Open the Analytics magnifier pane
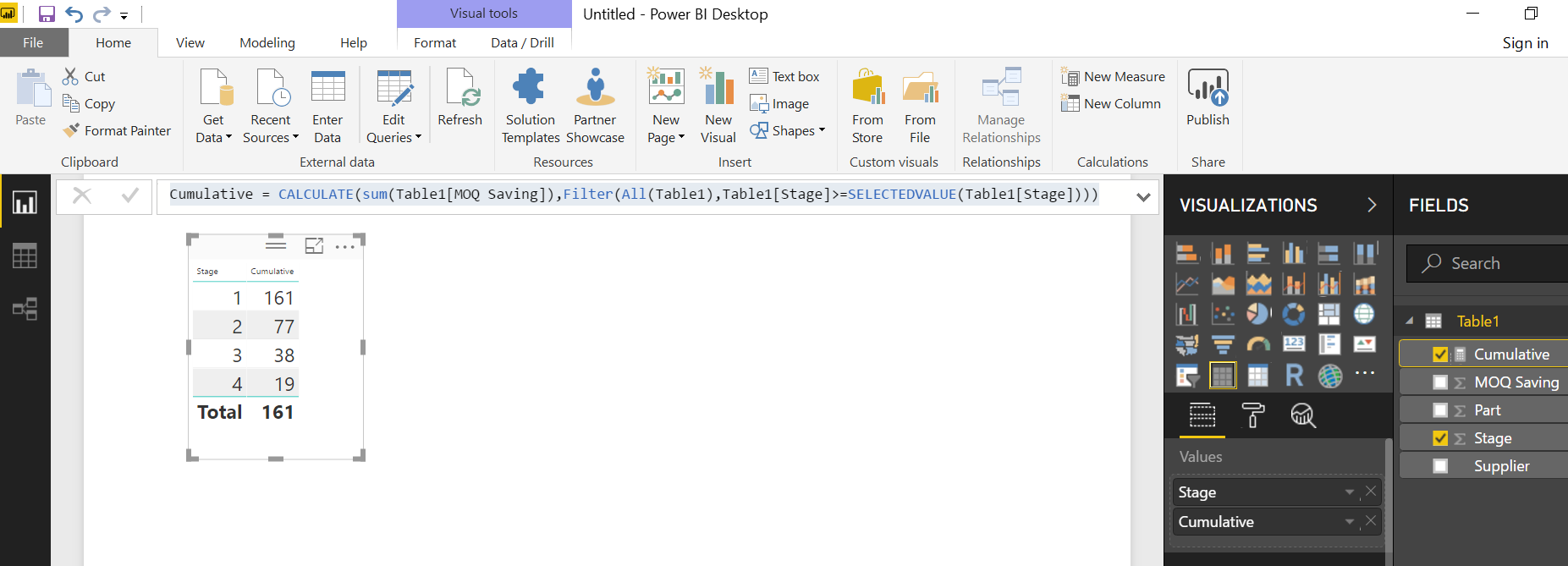1568x566 pixels. 1303,415
